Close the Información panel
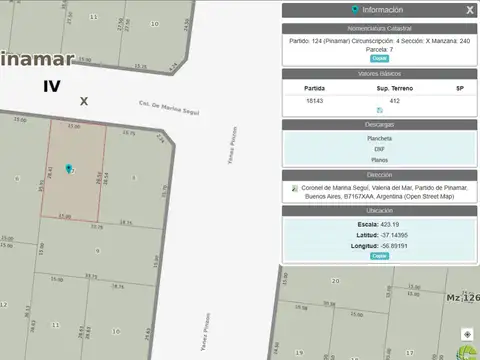This screenshot has height=360, width=480. click(x=470, y=10)
